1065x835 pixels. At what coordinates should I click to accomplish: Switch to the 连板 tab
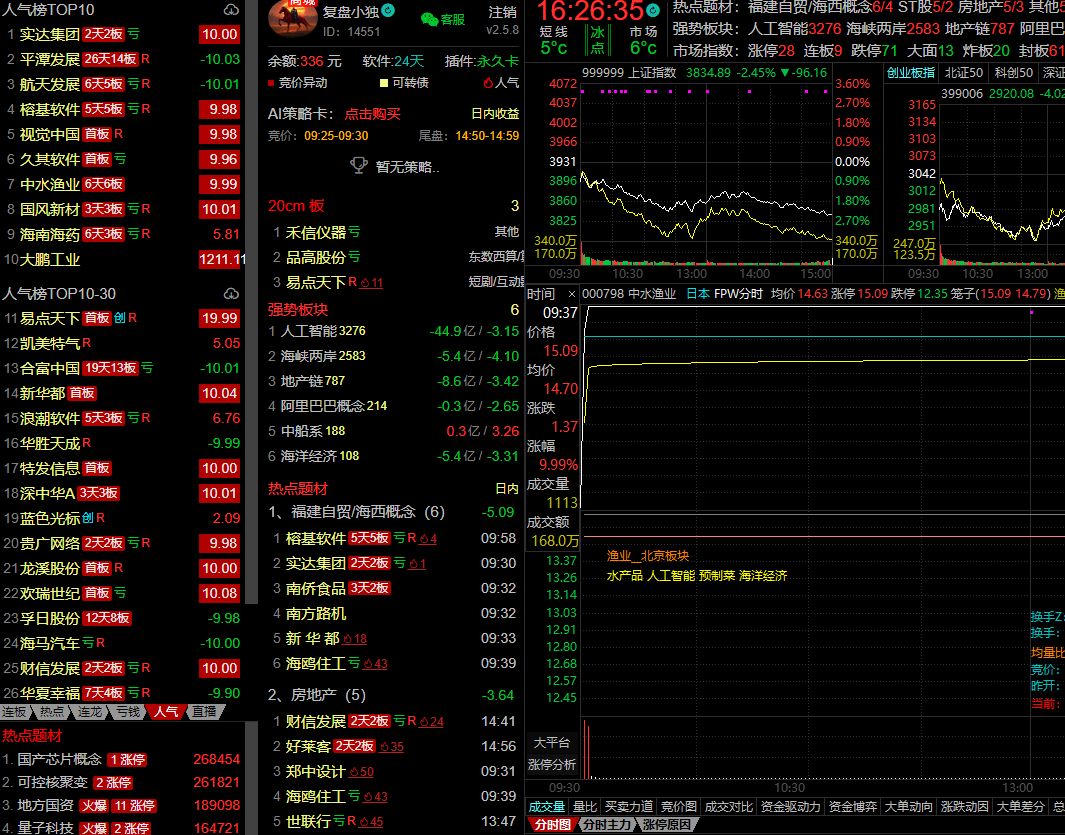[x=15, y=712]
